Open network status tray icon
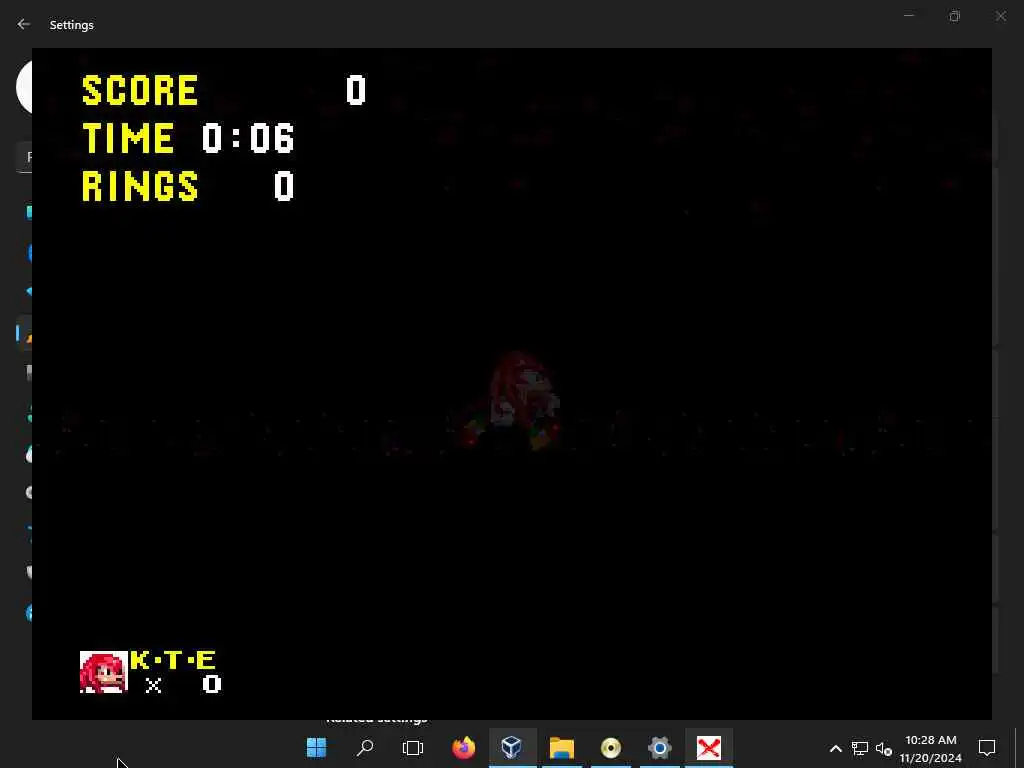1024x768 pixels. 859,748
